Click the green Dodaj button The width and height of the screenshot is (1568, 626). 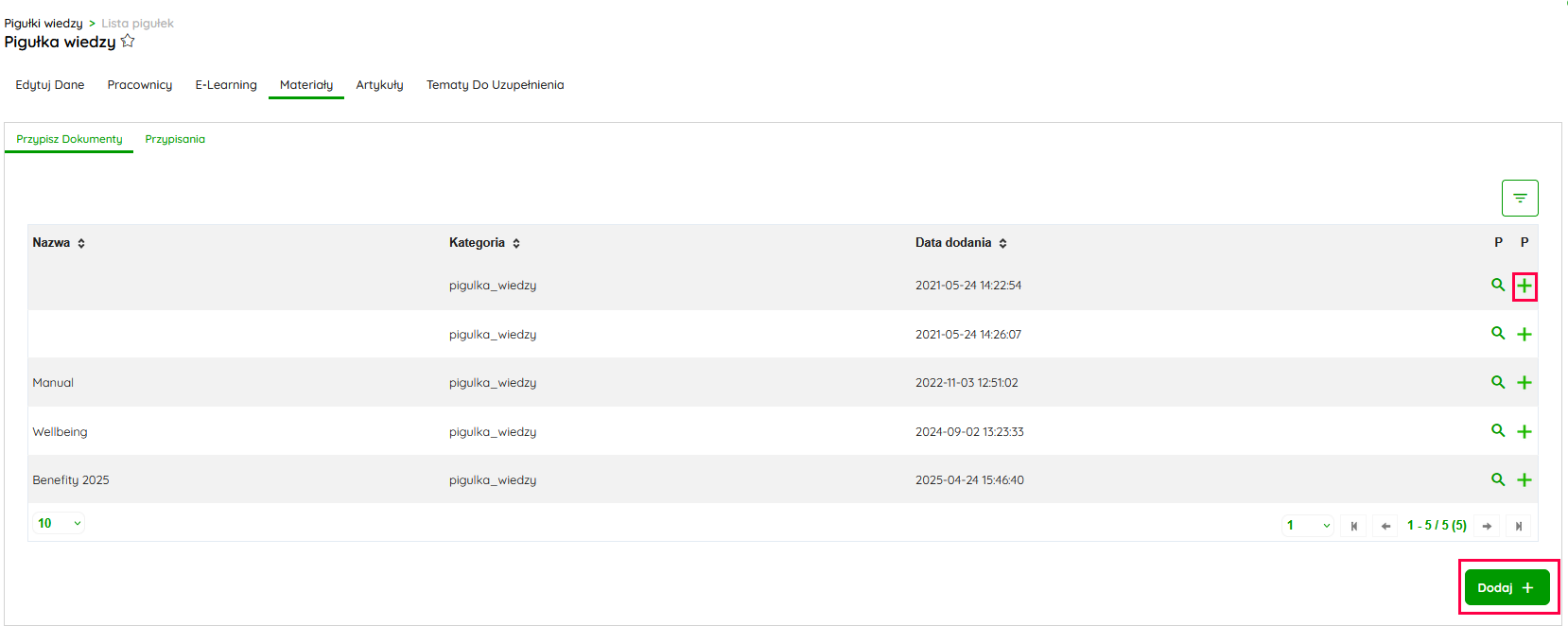tap(1507, 587)
